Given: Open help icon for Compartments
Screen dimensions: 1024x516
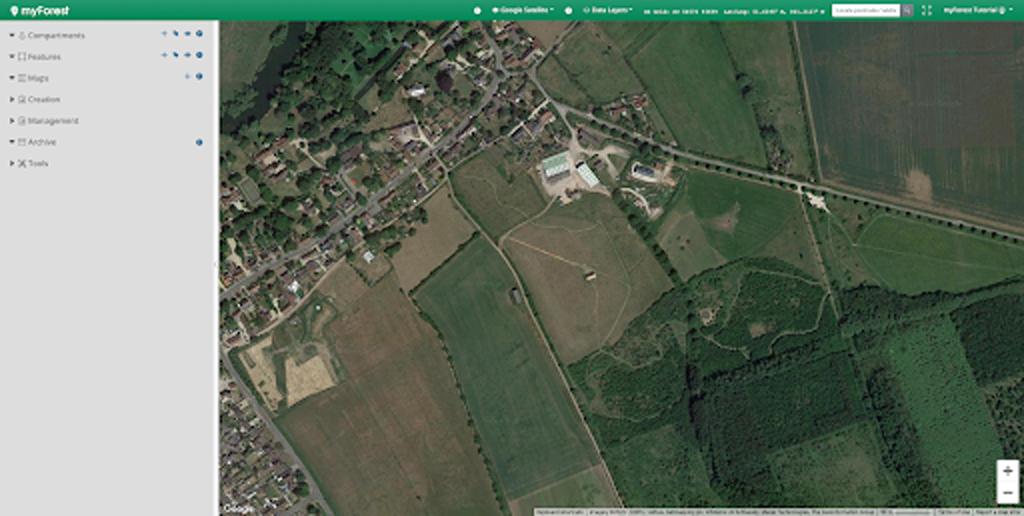Looking at the screenshot, I should [199, 34].
